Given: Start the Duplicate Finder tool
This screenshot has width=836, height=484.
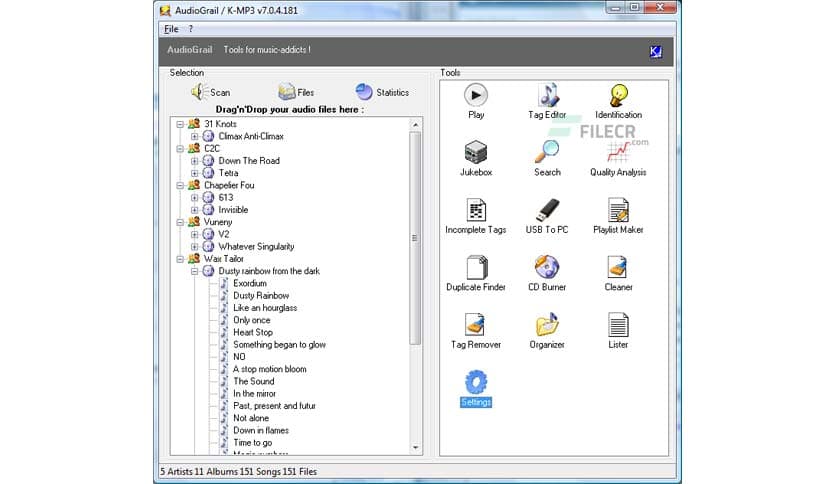Looking at the screenshot, I should coord(476,273).
